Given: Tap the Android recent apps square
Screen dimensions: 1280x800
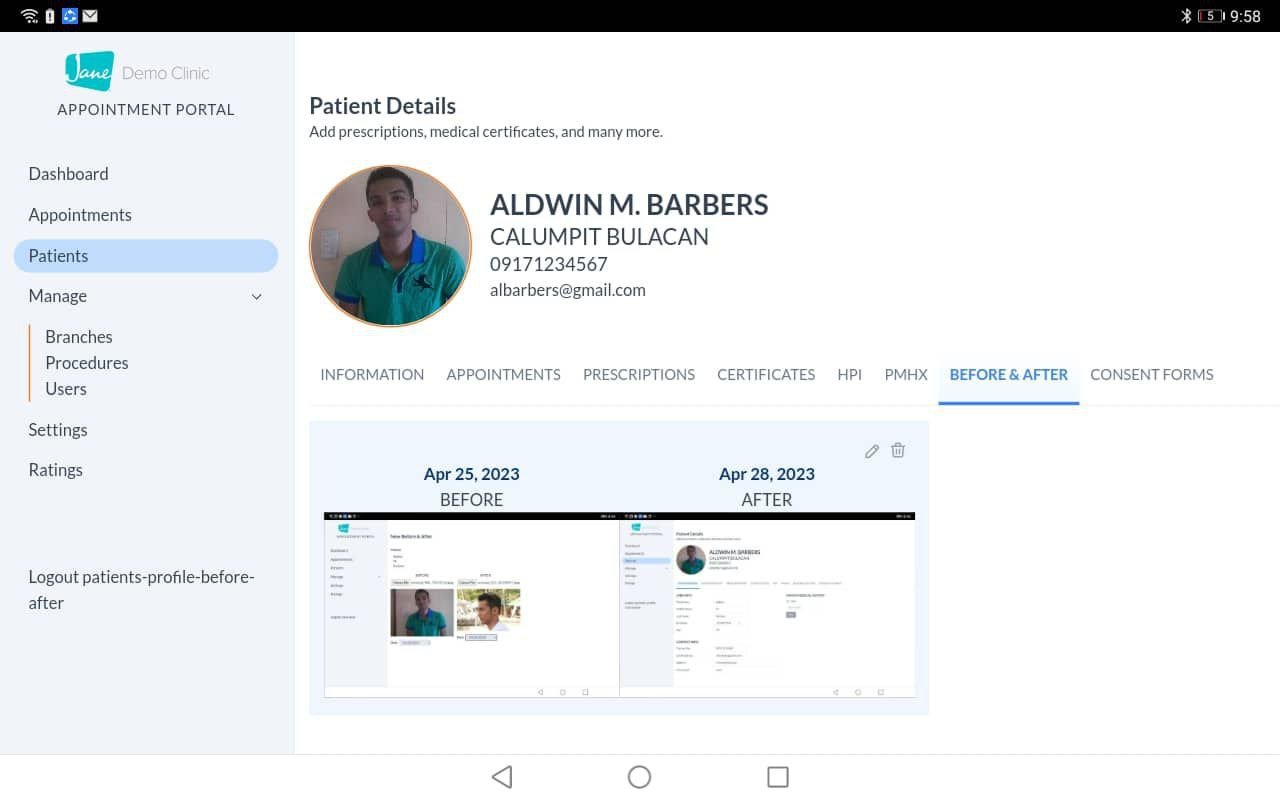Looking at the screenshot, I should 777,777.
